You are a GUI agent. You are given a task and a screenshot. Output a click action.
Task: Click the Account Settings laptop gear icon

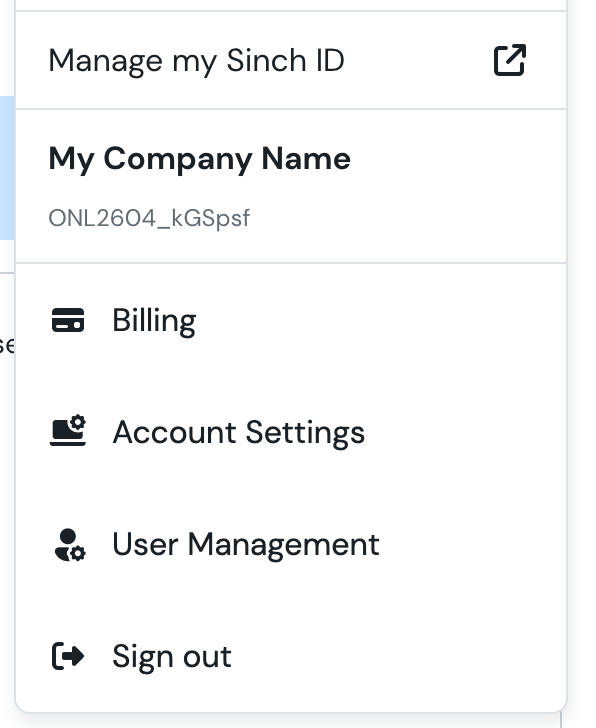68,430
